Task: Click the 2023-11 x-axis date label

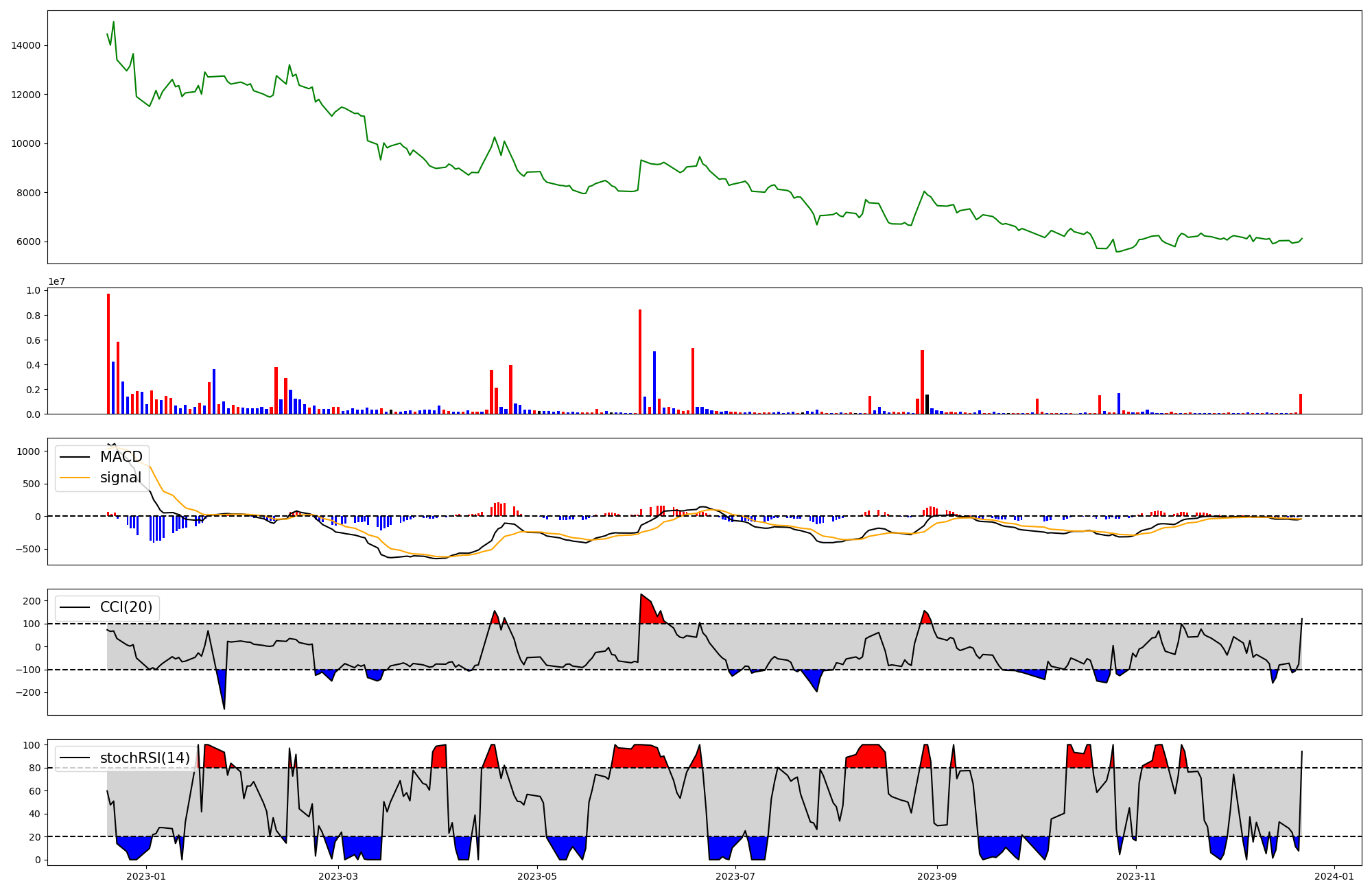Action: click(1136, 876)
